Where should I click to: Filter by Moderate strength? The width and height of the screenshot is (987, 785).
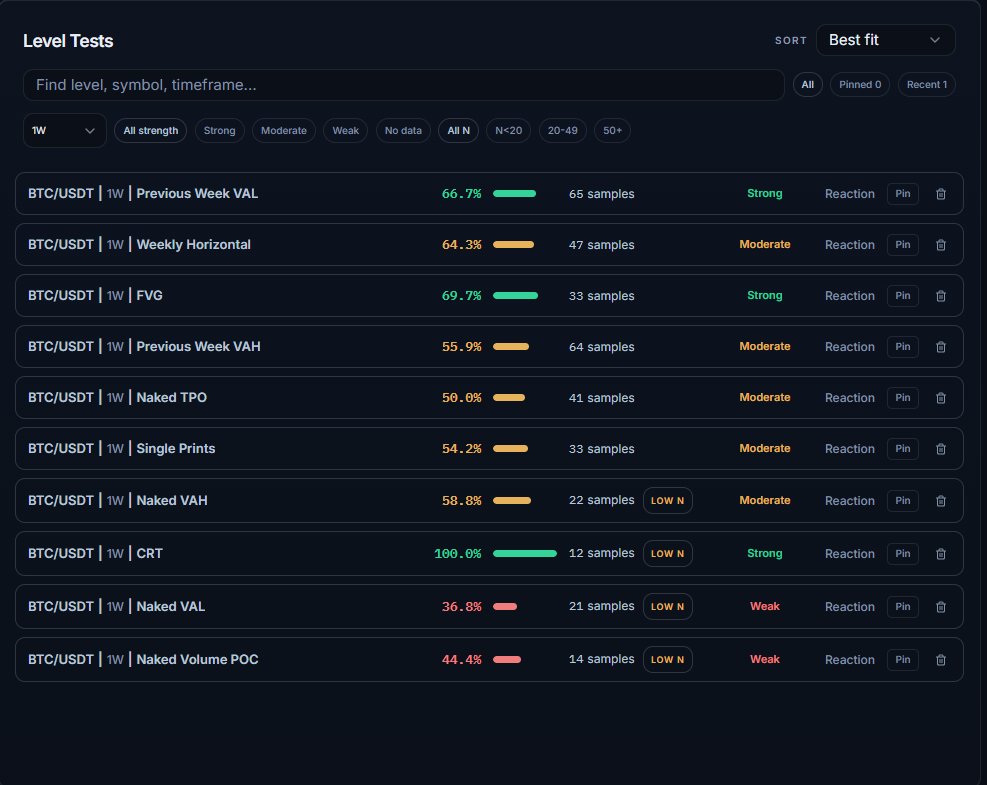283,130
